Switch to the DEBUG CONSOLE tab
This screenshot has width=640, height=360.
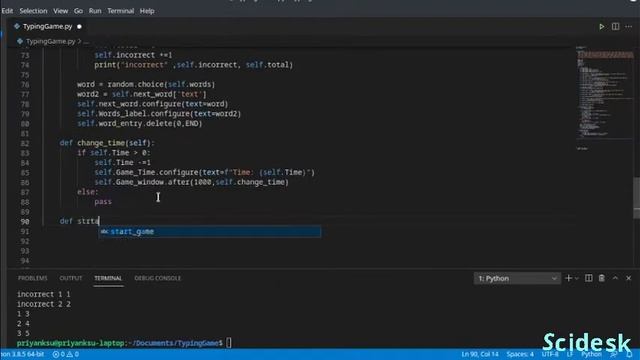158,278
